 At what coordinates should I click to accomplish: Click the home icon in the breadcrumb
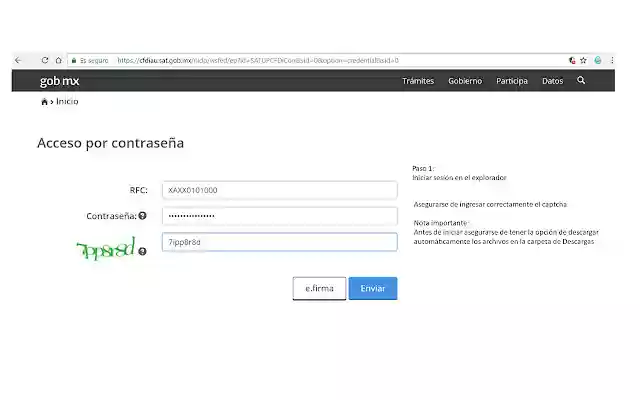44,102
